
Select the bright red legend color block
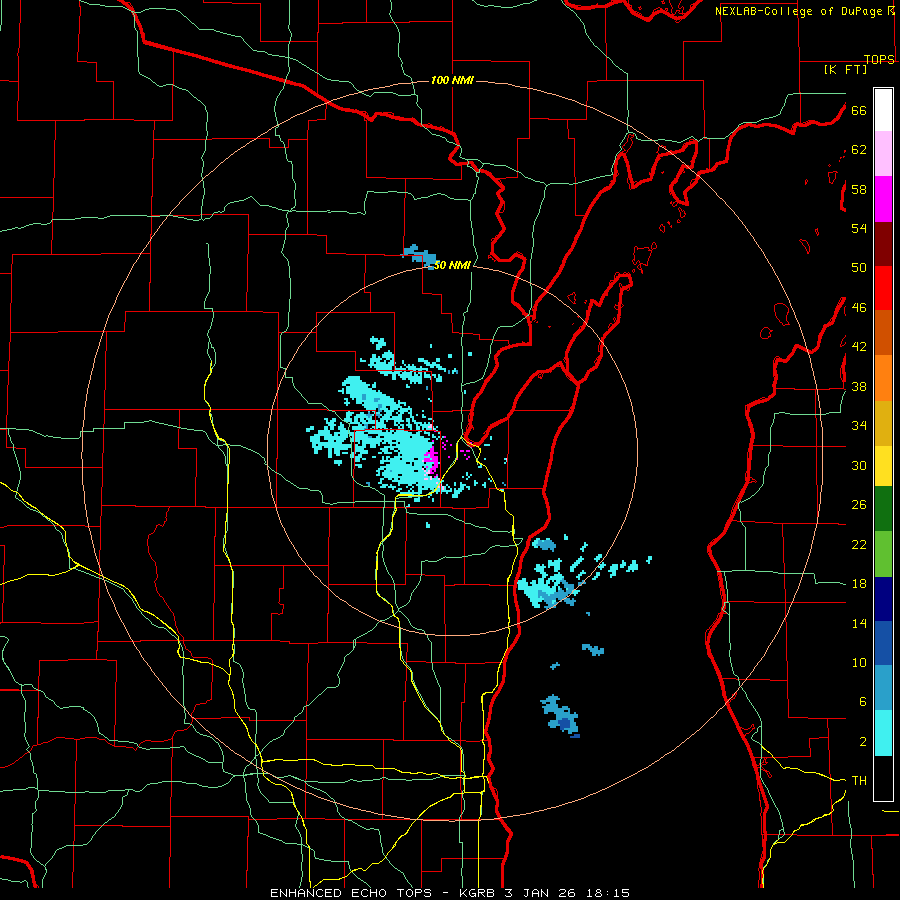(x=883, y=288)
